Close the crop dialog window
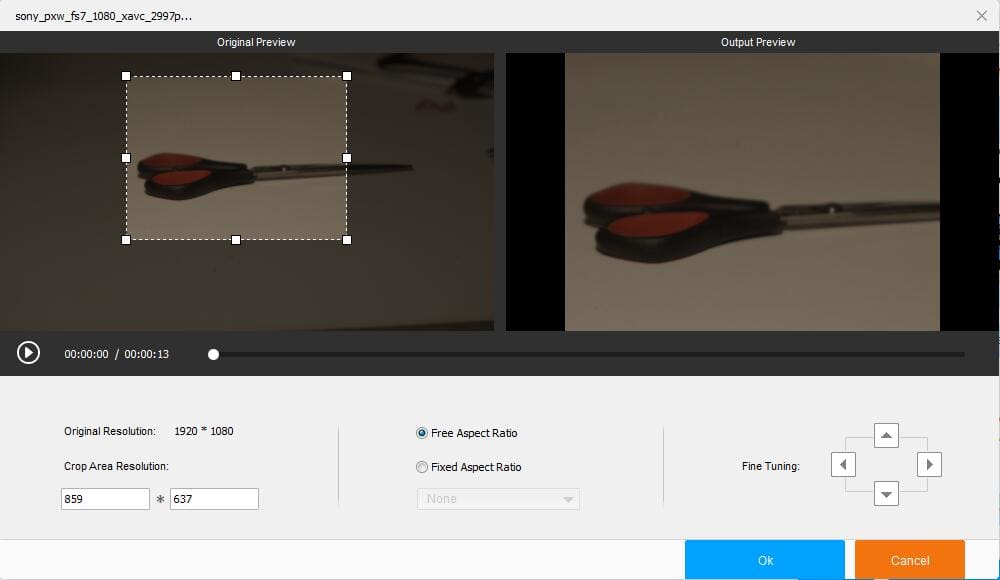This screenshot has width=1000, height=580. 981,15
